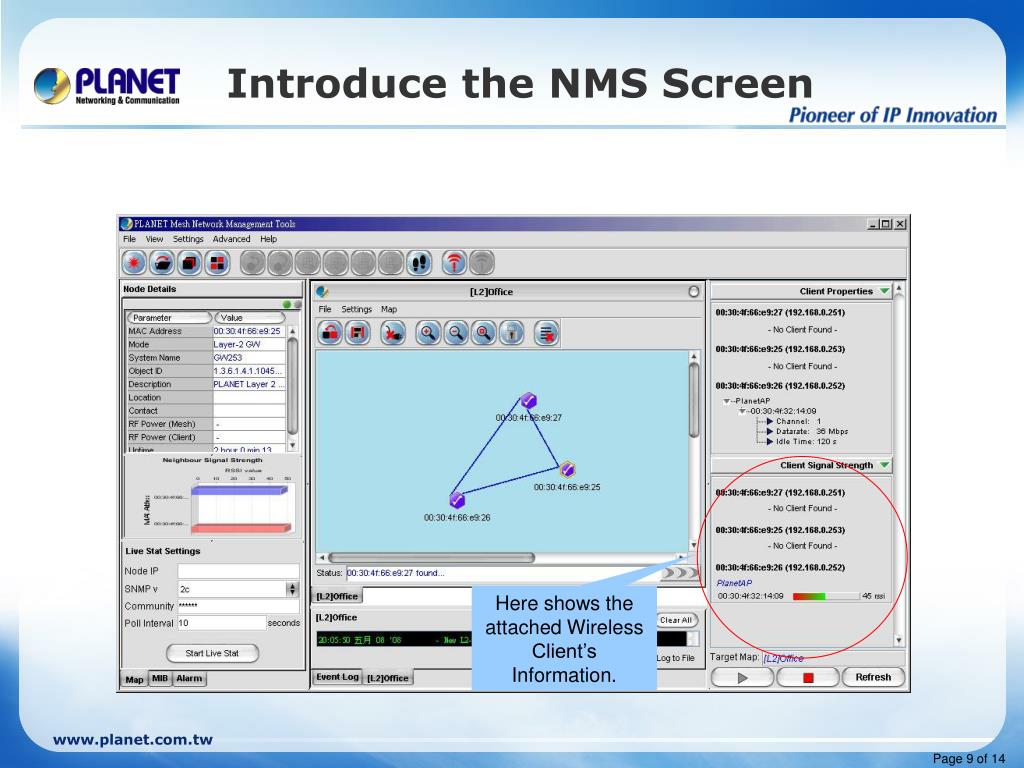The height and width of the screenshot is (768, 1024).
Task: Expand the Idle Time: 120 s tree entry
Action: 770,442
